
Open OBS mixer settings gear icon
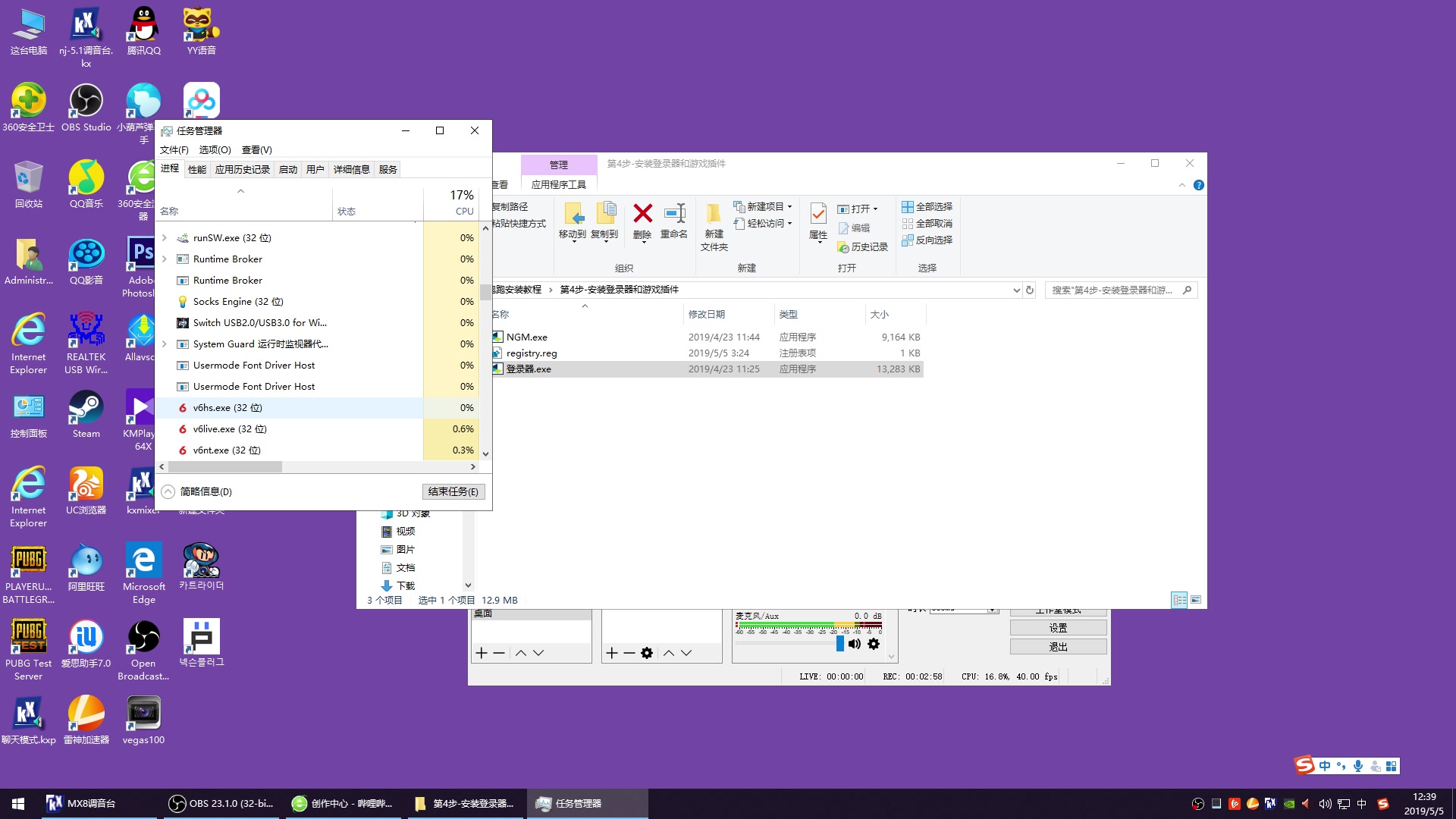click(x=874, y=644)
